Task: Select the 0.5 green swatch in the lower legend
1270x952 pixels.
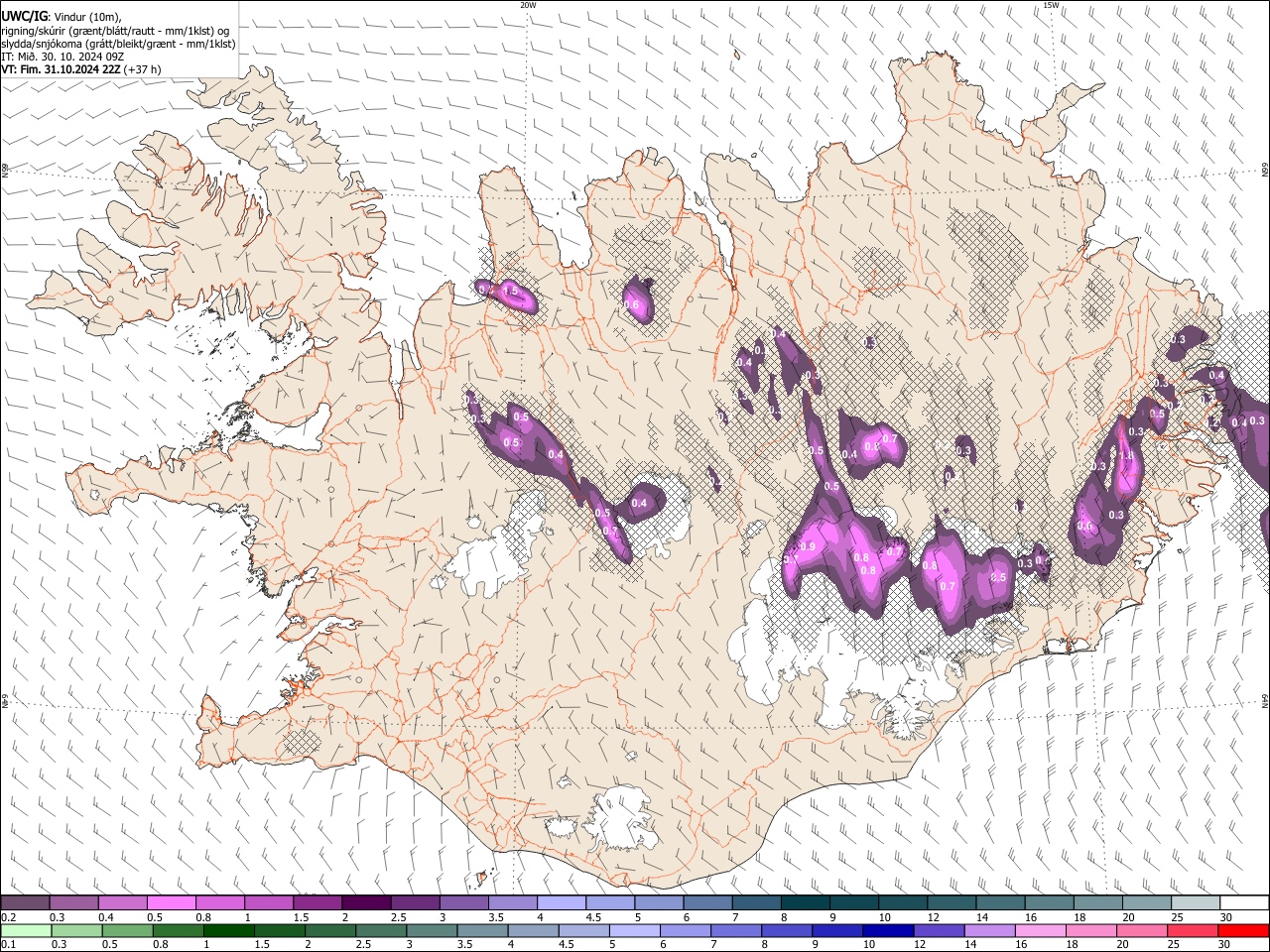Action: click(x=127, y=930)
